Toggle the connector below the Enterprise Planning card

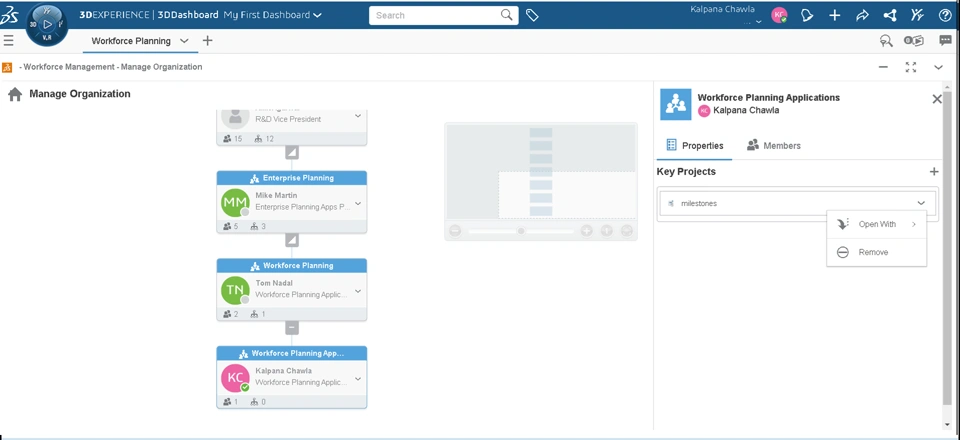(291, 240)
